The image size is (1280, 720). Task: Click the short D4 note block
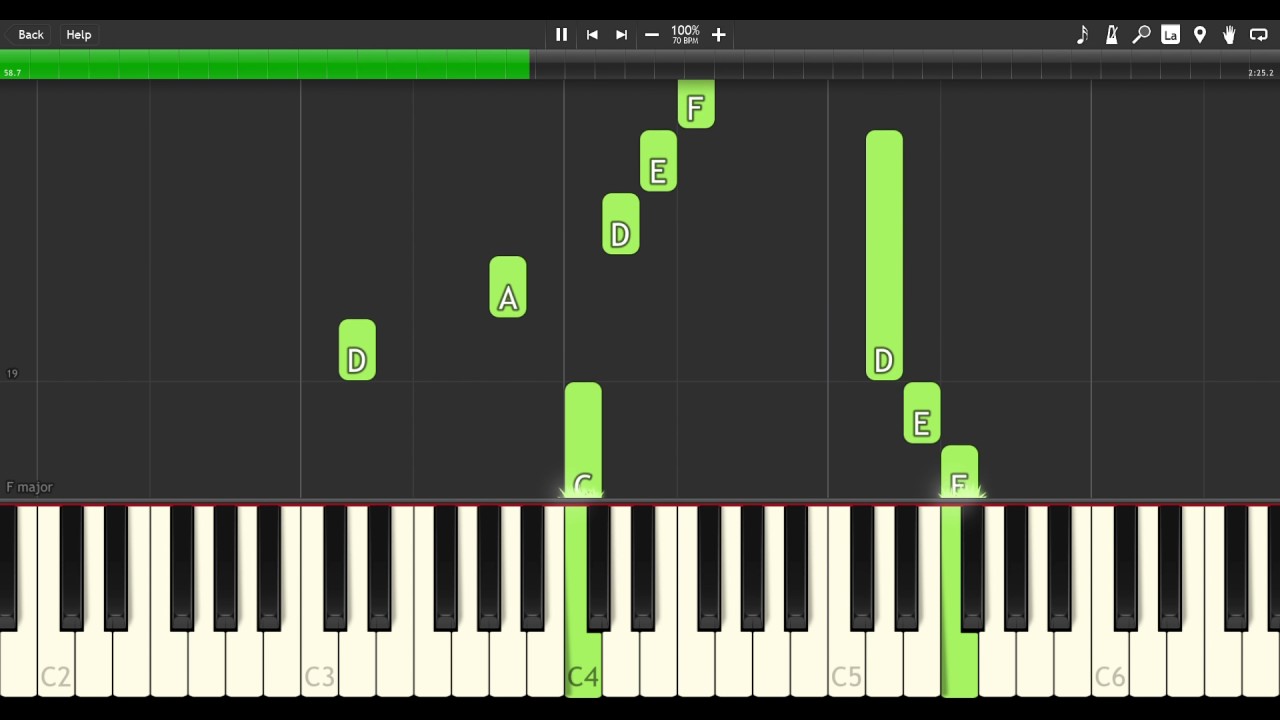(621, 224)
